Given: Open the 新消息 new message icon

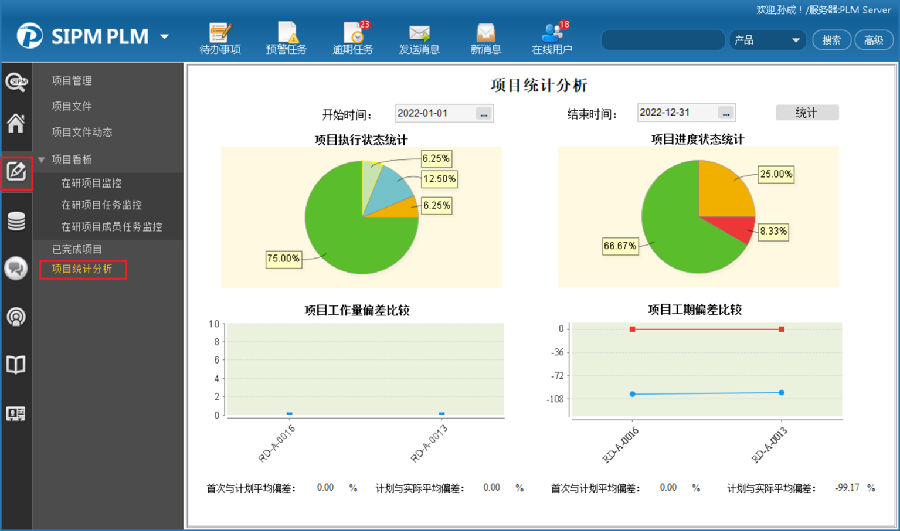Looking at the screenshot, I should [x=486, y=36].
